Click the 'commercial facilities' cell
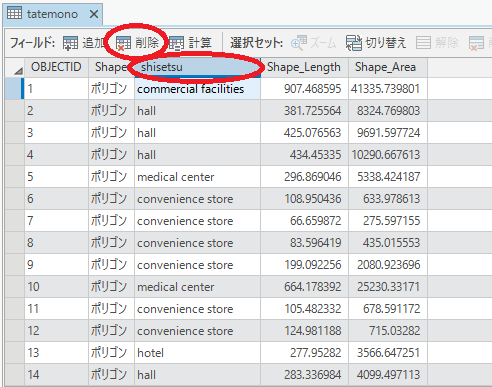The image size is (492, 387). click(197, 89)
